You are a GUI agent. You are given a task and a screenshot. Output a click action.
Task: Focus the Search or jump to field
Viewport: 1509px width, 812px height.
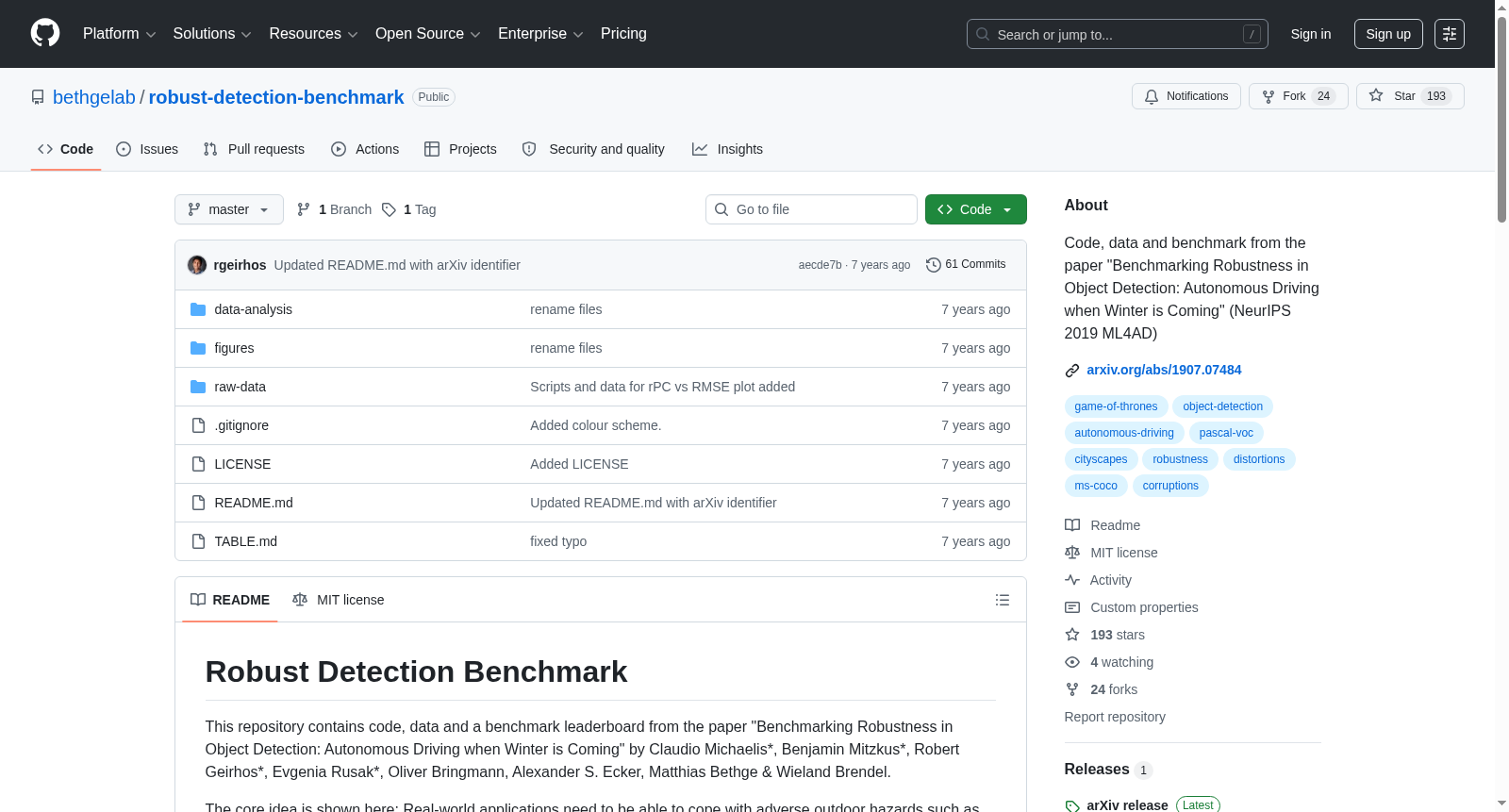pos(1118,34)
